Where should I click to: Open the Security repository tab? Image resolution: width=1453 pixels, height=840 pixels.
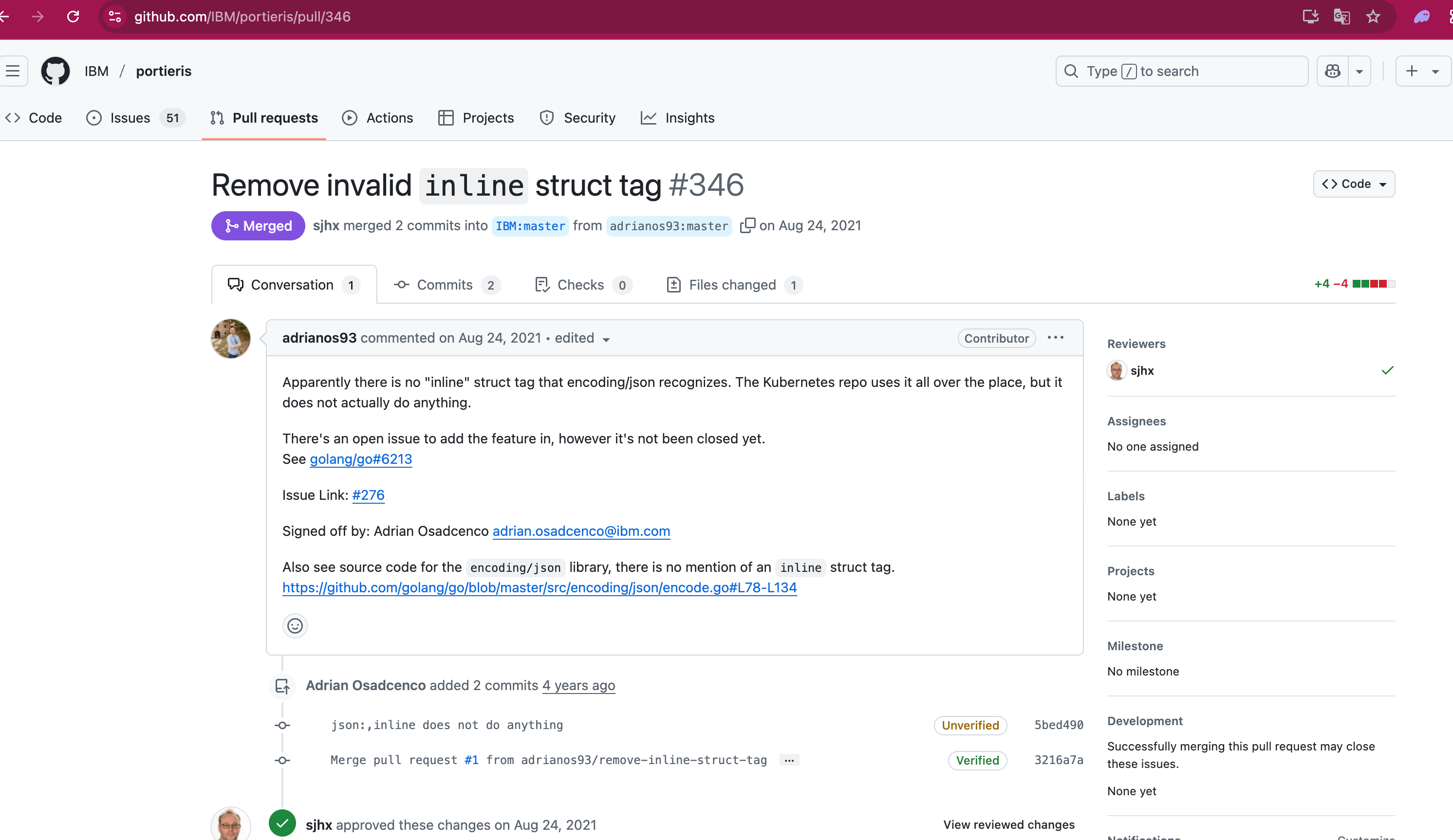(x=577, y=118)
